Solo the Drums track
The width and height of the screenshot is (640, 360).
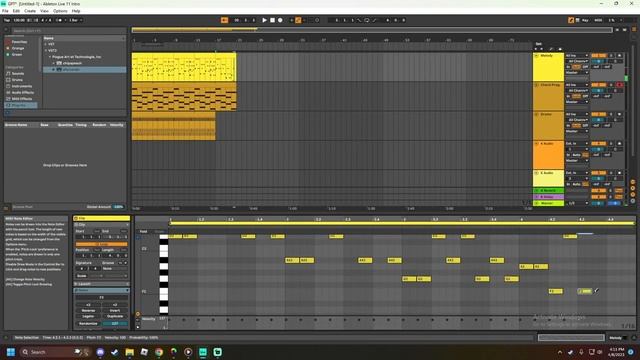click(x=611, y=114)
